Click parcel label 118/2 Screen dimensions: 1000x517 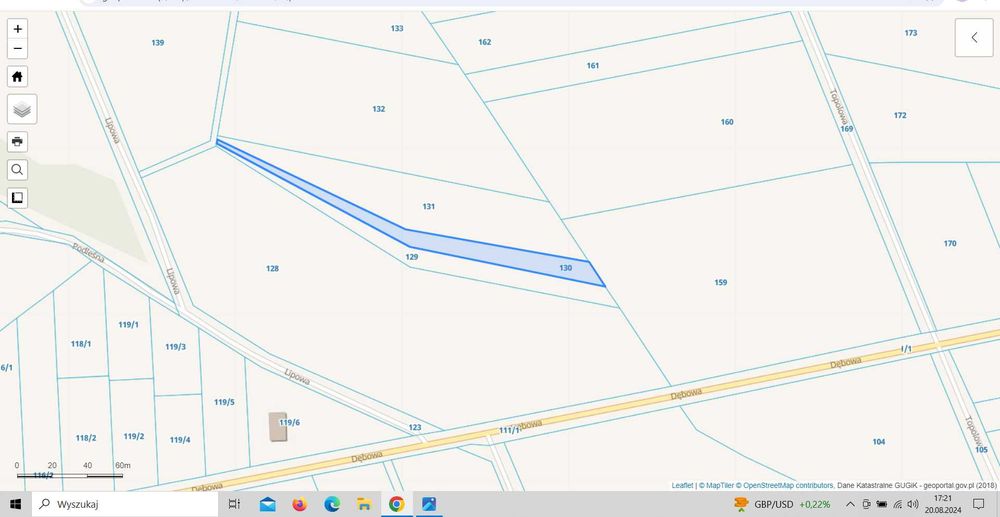(85, 438)
